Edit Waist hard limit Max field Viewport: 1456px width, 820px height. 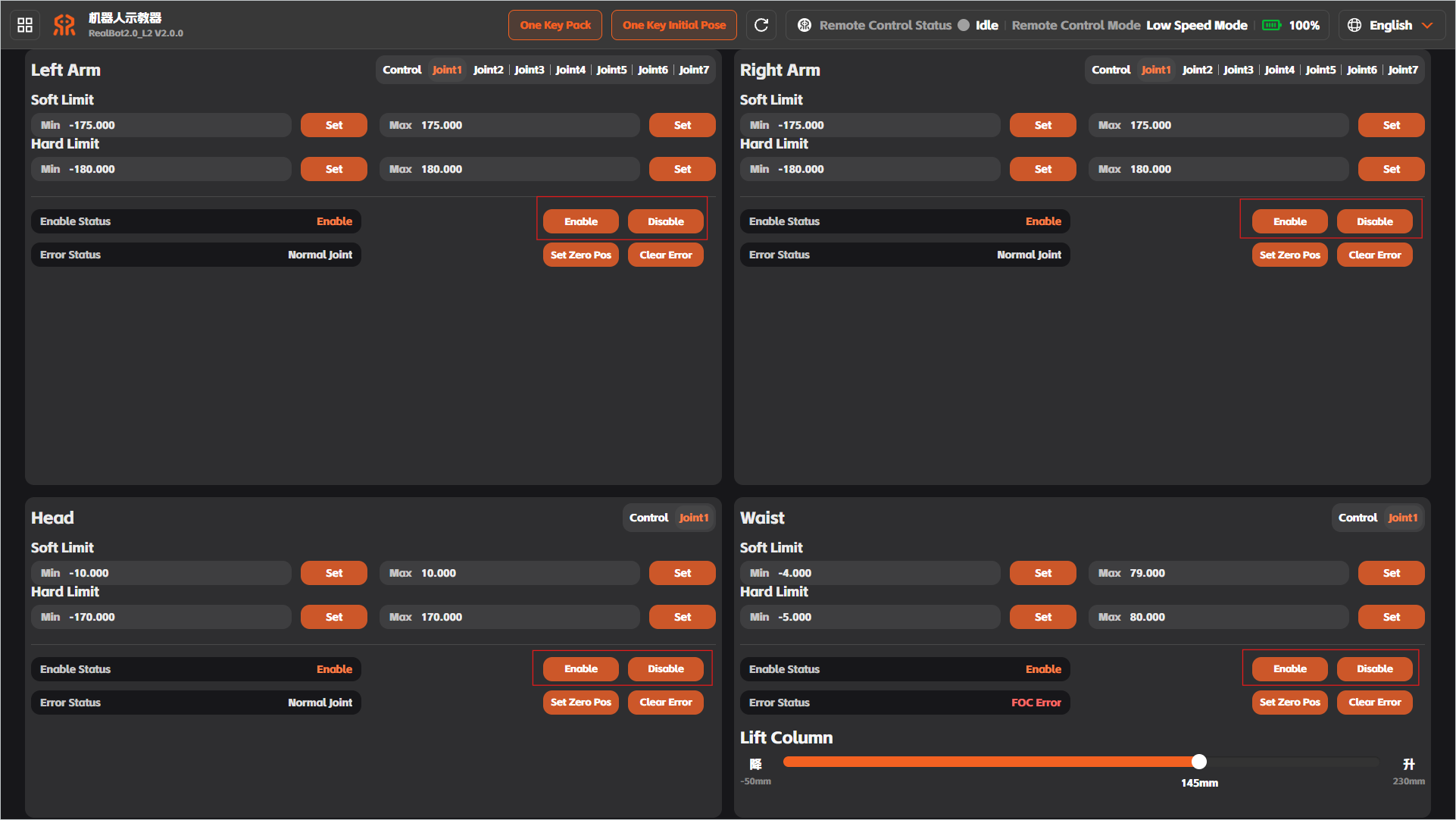point(1219,617)
